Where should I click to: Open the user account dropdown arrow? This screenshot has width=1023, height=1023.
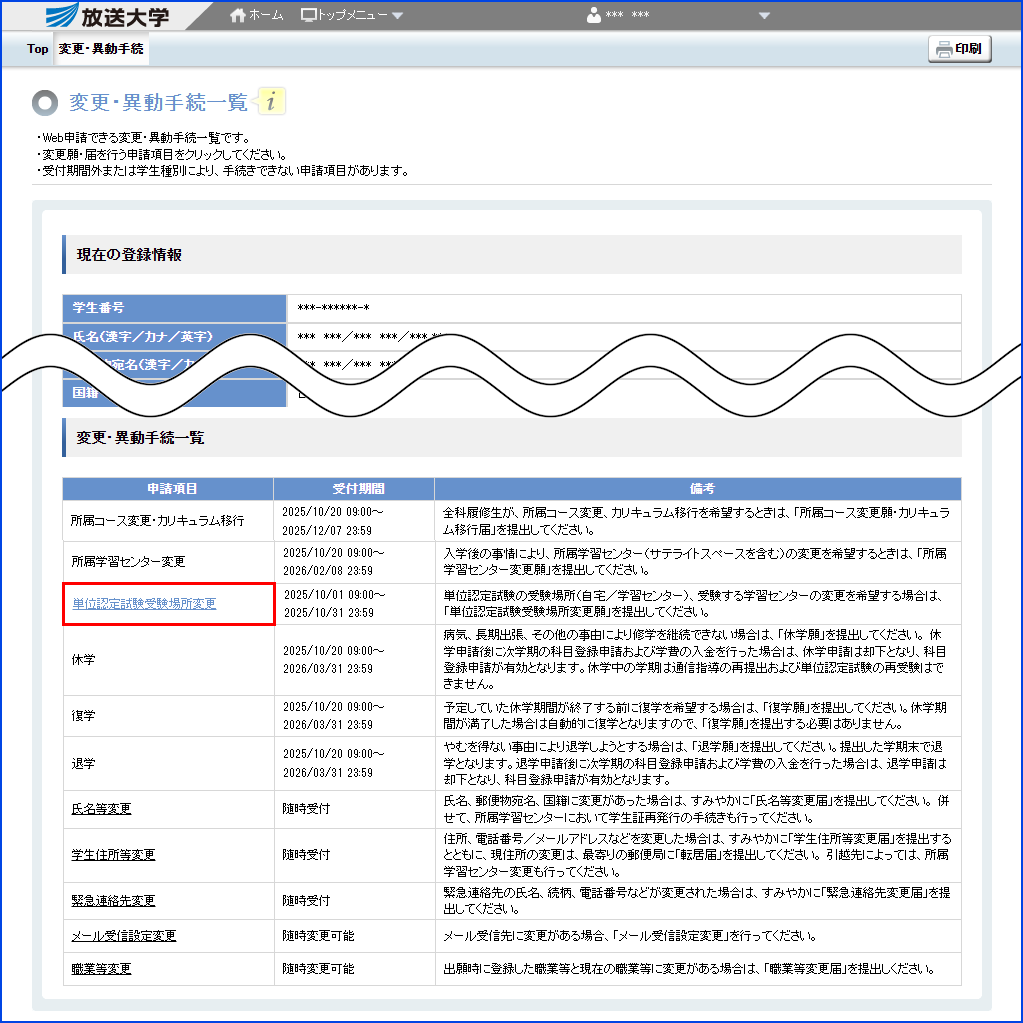coord(764,16)
